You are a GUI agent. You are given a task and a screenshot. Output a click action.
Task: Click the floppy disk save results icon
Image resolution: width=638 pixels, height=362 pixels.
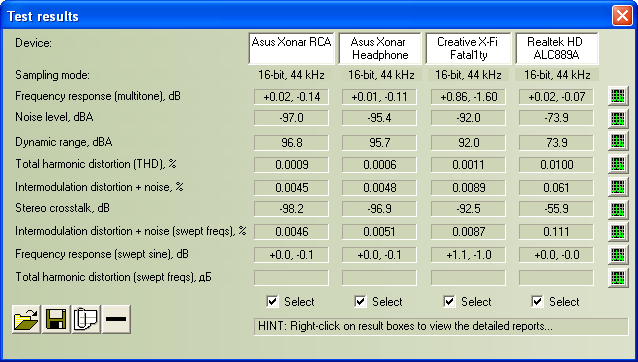56,319
